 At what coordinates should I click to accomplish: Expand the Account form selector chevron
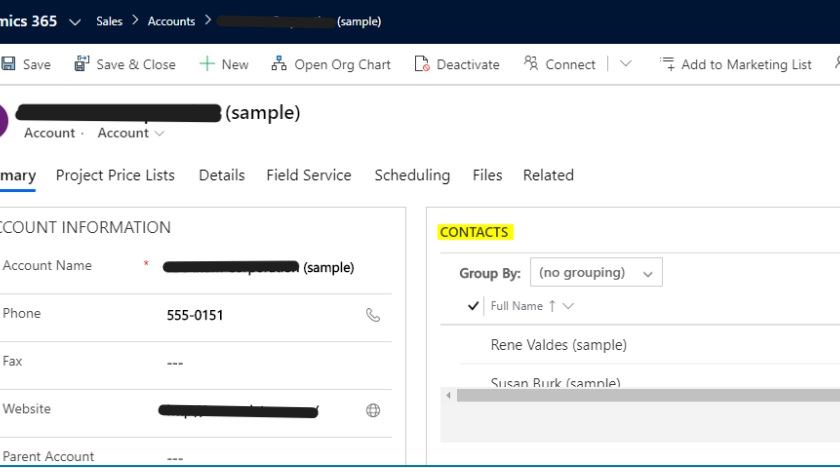(160, 134)
